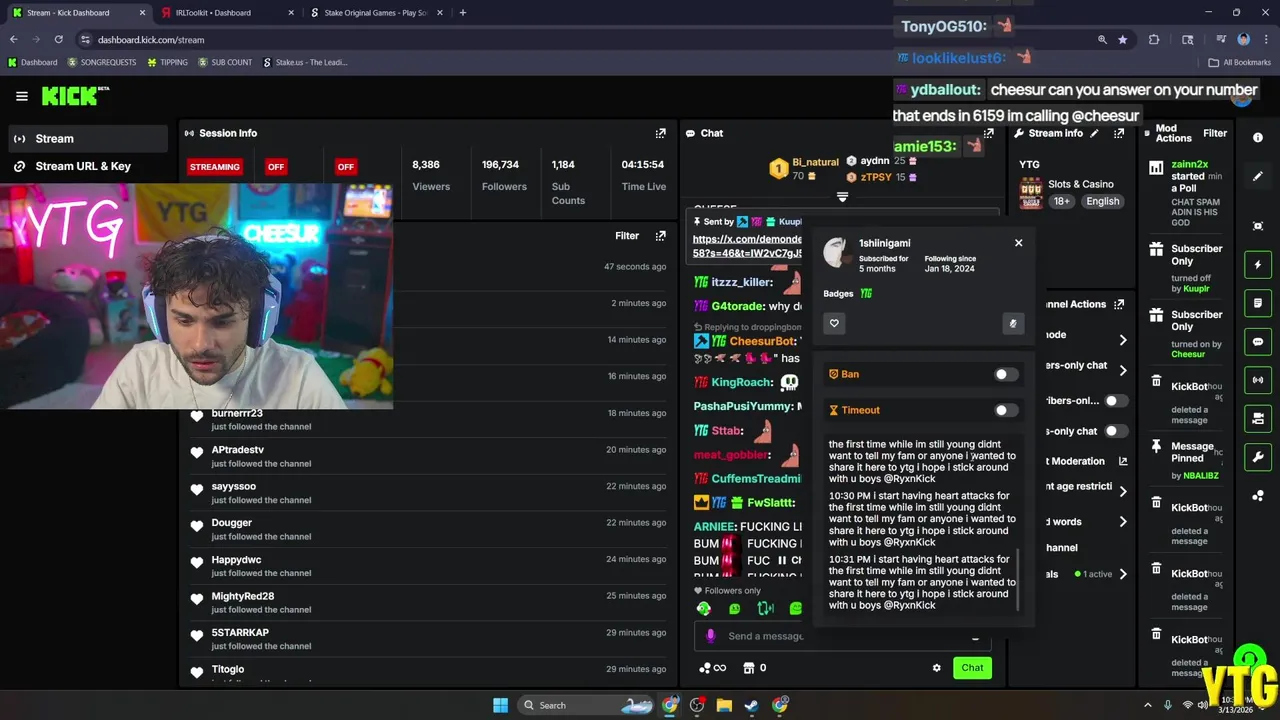Open the info icon in right sidebar
Image resolution: width=1280 pixels, height=720 pixels.
pos(1258,138)
